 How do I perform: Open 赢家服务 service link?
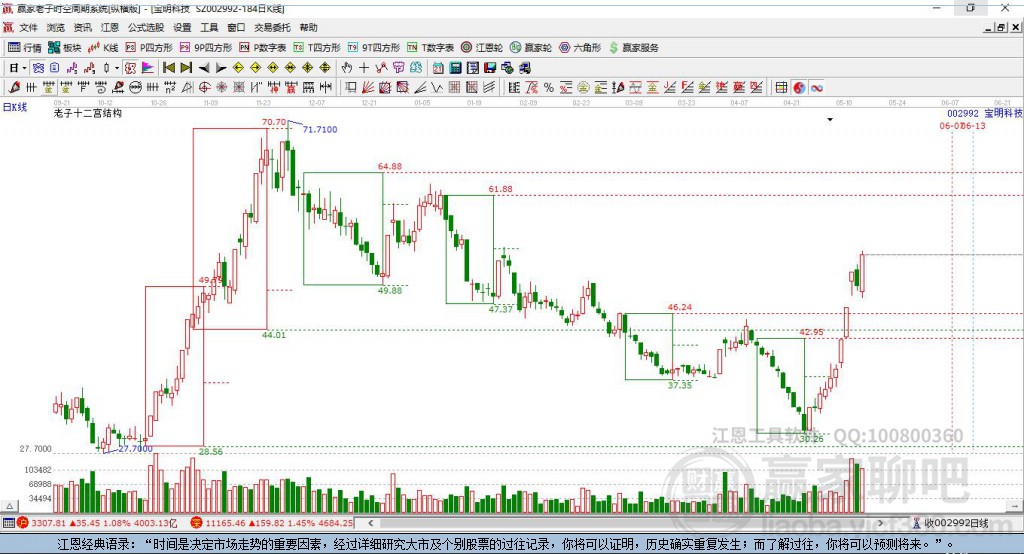coord(634,48)
